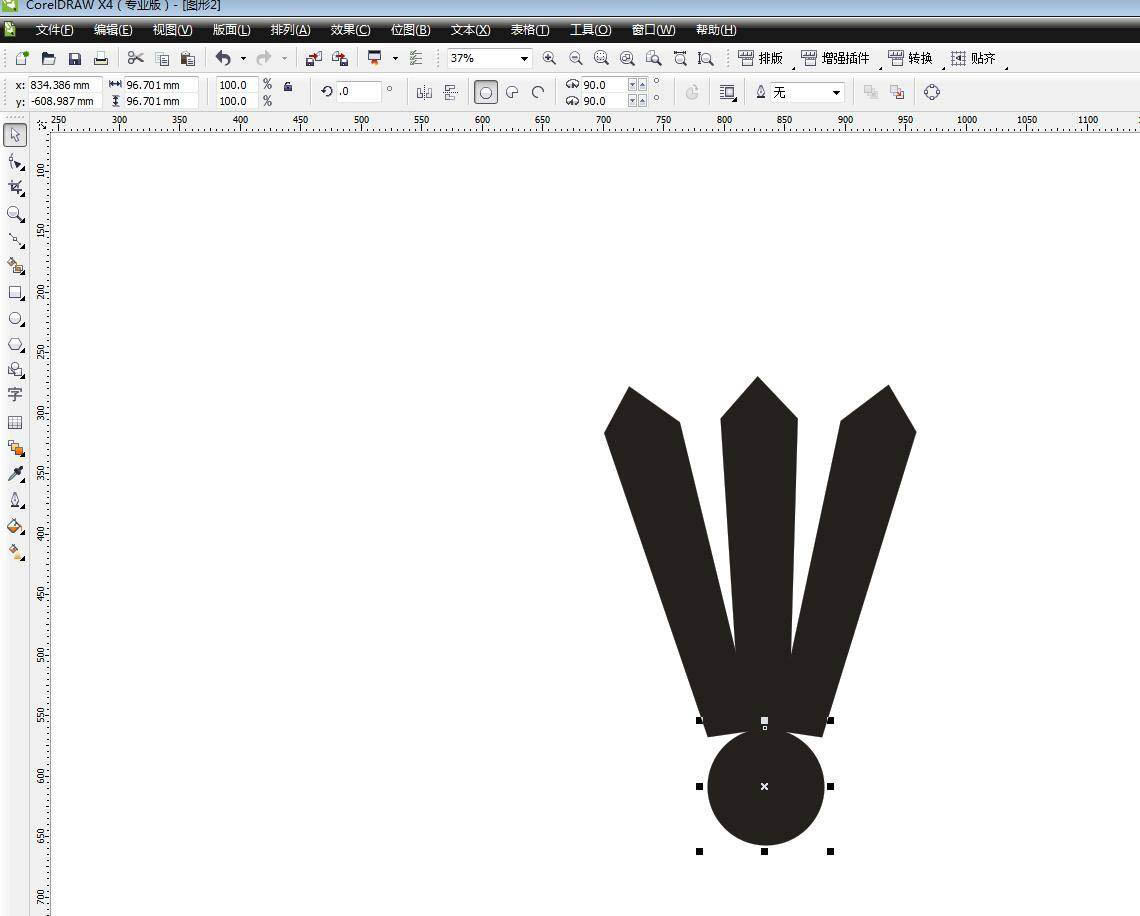Toggle the lock ratio padlock

[x=288, y=87]
